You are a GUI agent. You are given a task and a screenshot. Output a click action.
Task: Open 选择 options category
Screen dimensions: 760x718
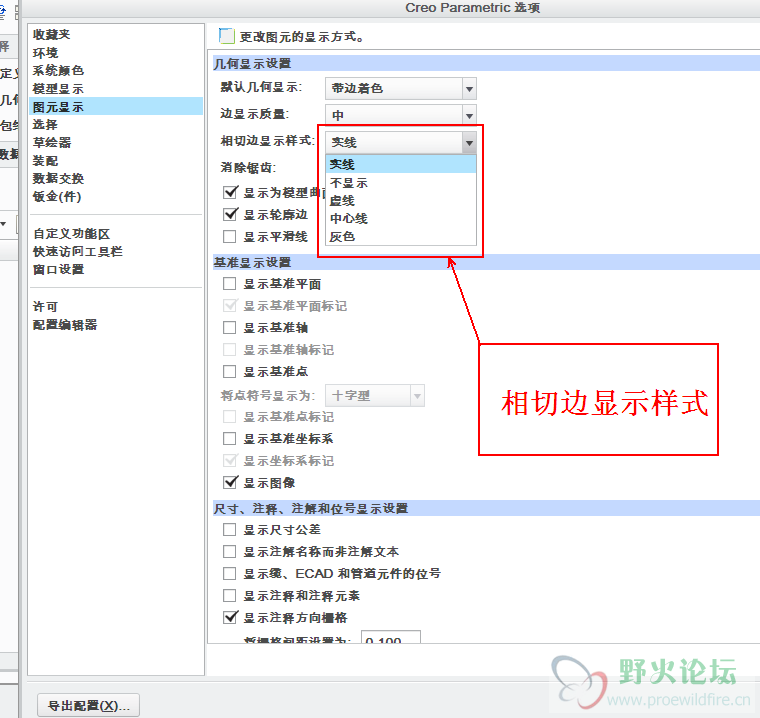[x=45, y=125]
